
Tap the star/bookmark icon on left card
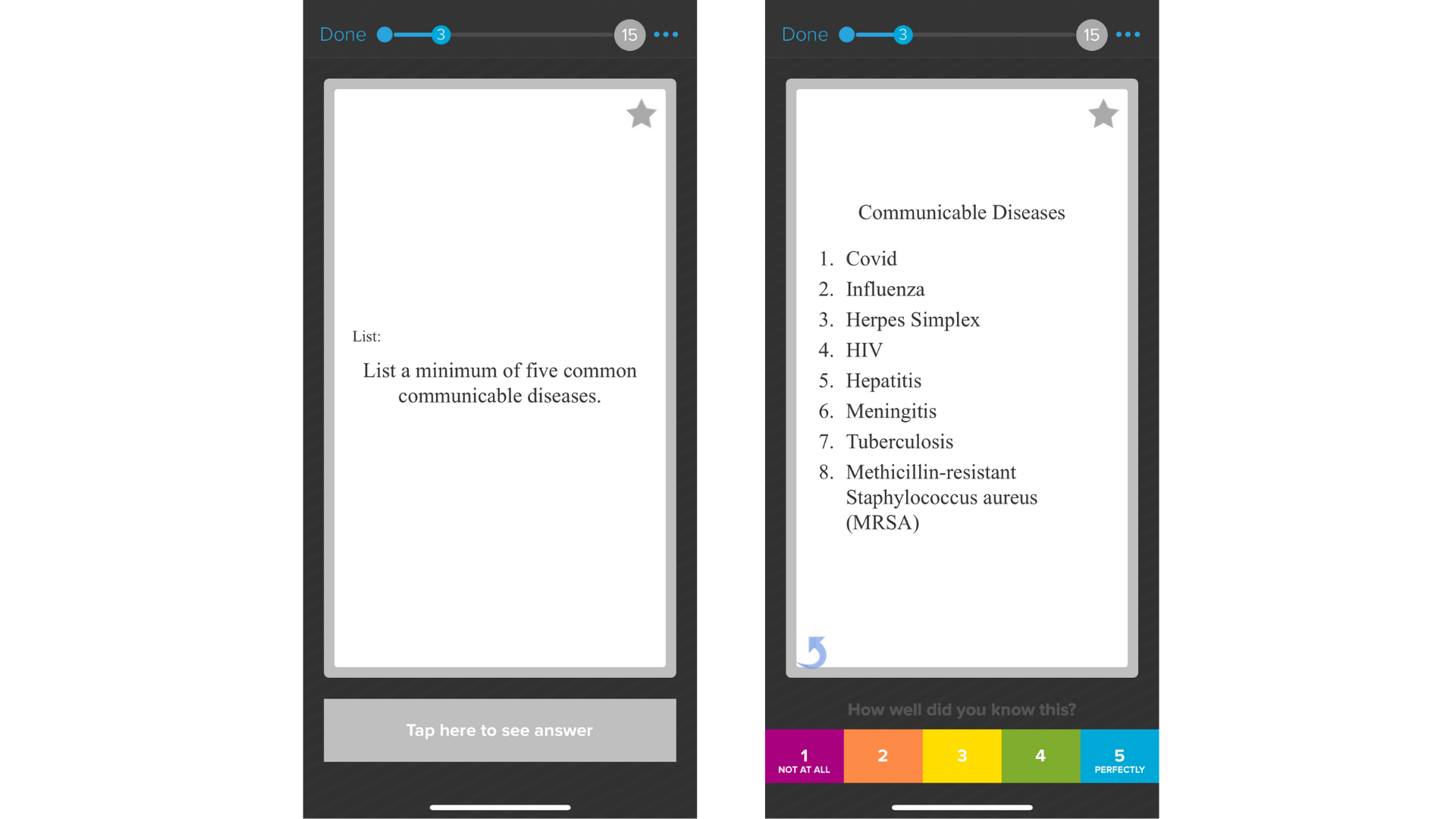[x=641, y=114]
